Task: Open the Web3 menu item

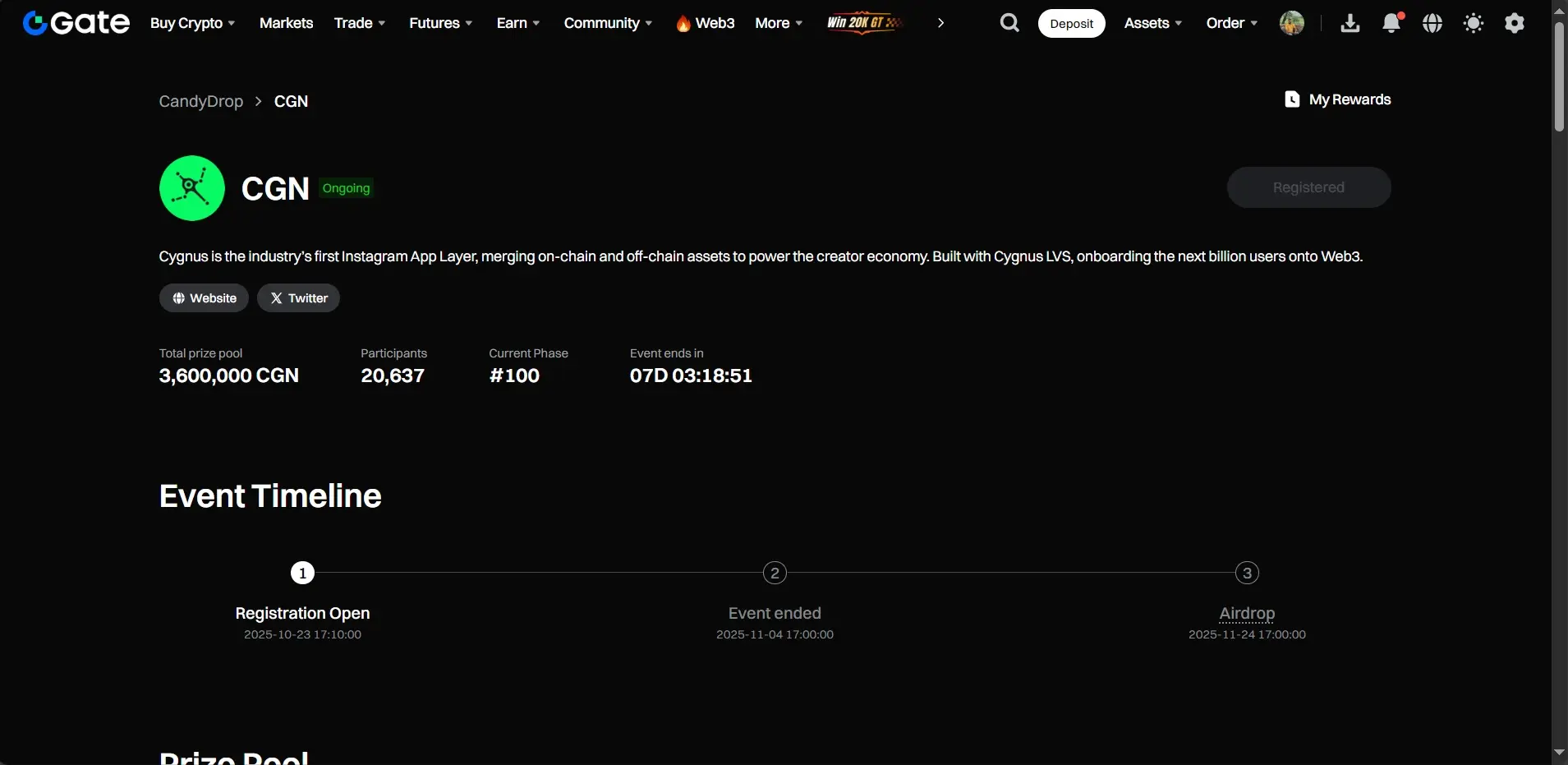Action: 715,23
